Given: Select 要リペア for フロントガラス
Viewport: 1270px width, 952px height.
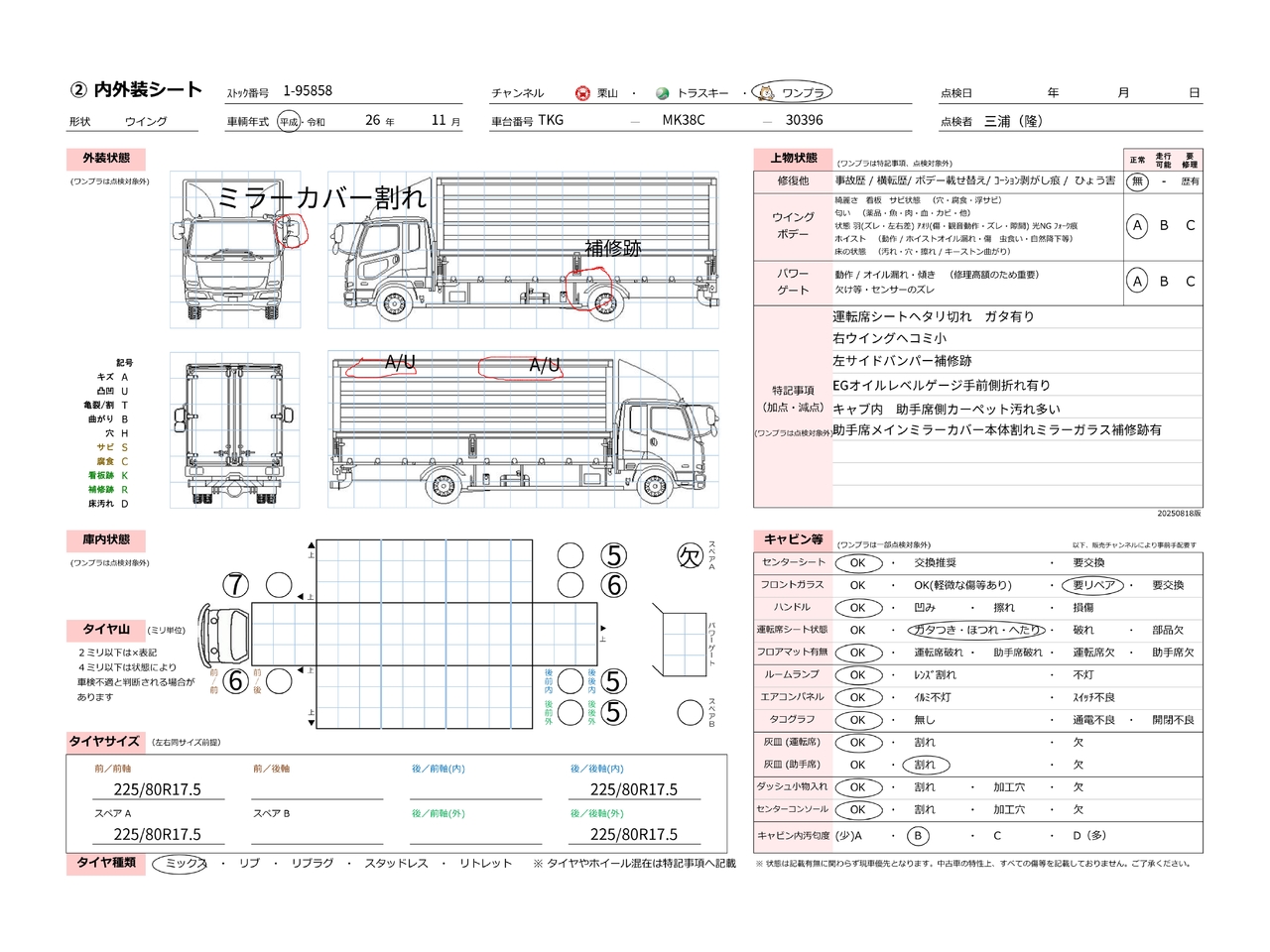Looking at the screenshot, I should pyautogui.click(x=1093, y=585).
